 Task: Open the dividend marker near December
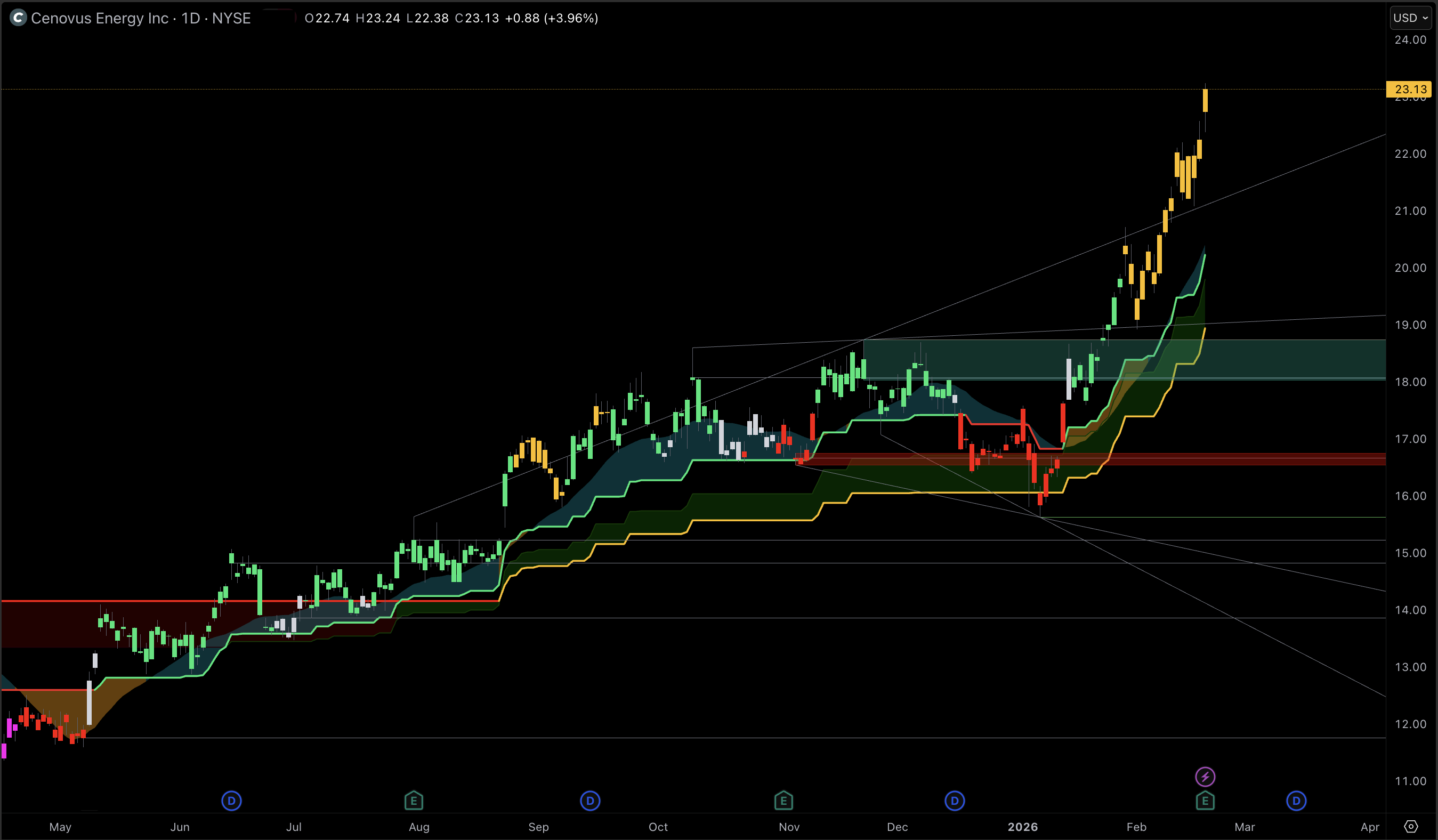[x=954, y=801]
